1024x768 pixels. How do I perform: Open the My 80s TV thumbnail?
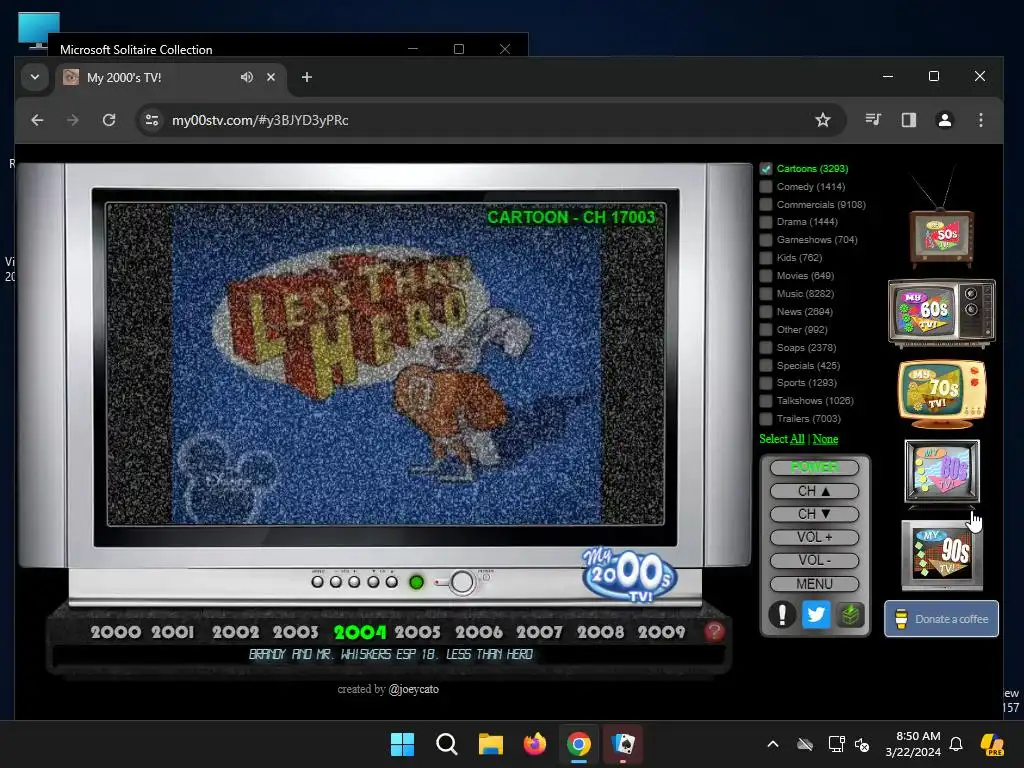click(942, 472)
